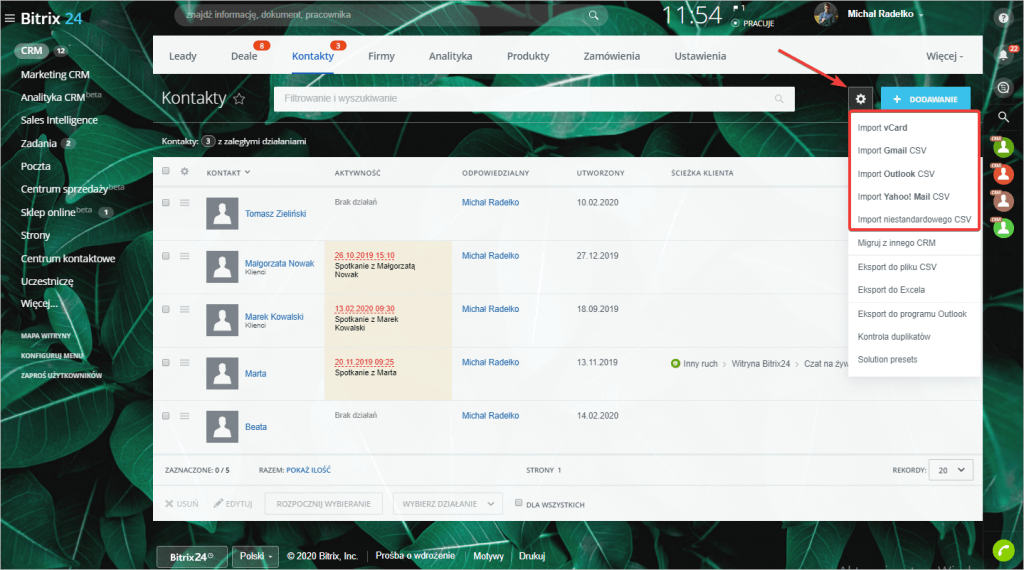Click the settings gear next to Dodawanie
Image resolution: width=1024 pixels, height=570 pixels.
(861, 99)
